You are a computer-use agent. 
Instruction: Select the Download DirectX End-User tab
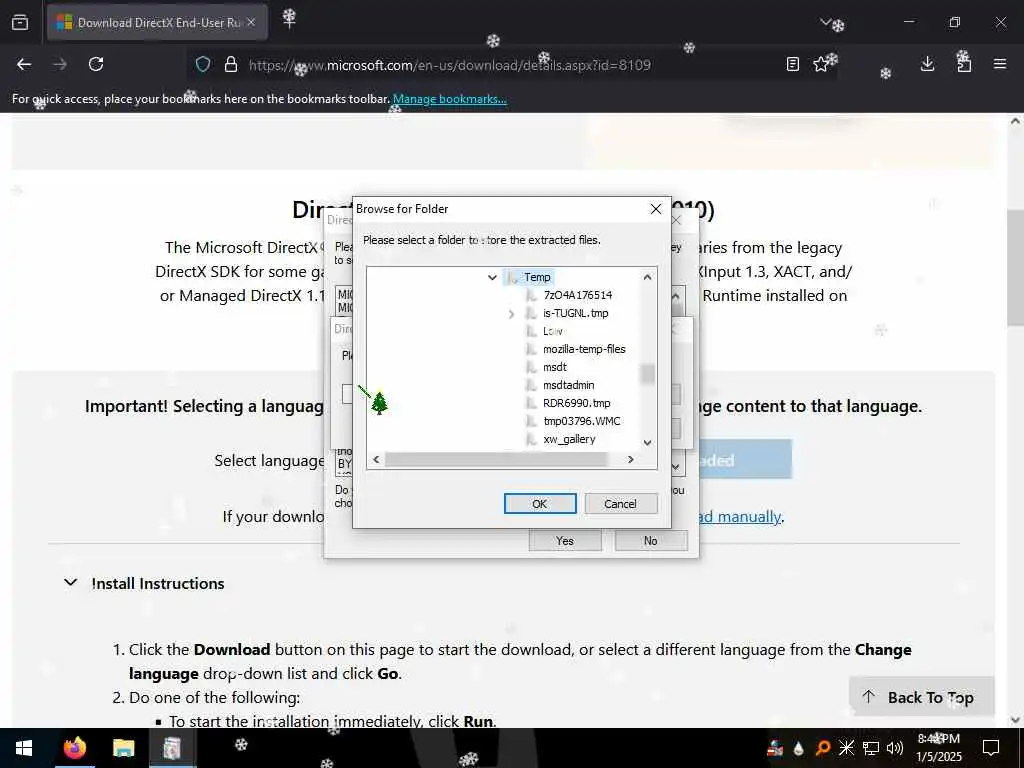[157, 22]
